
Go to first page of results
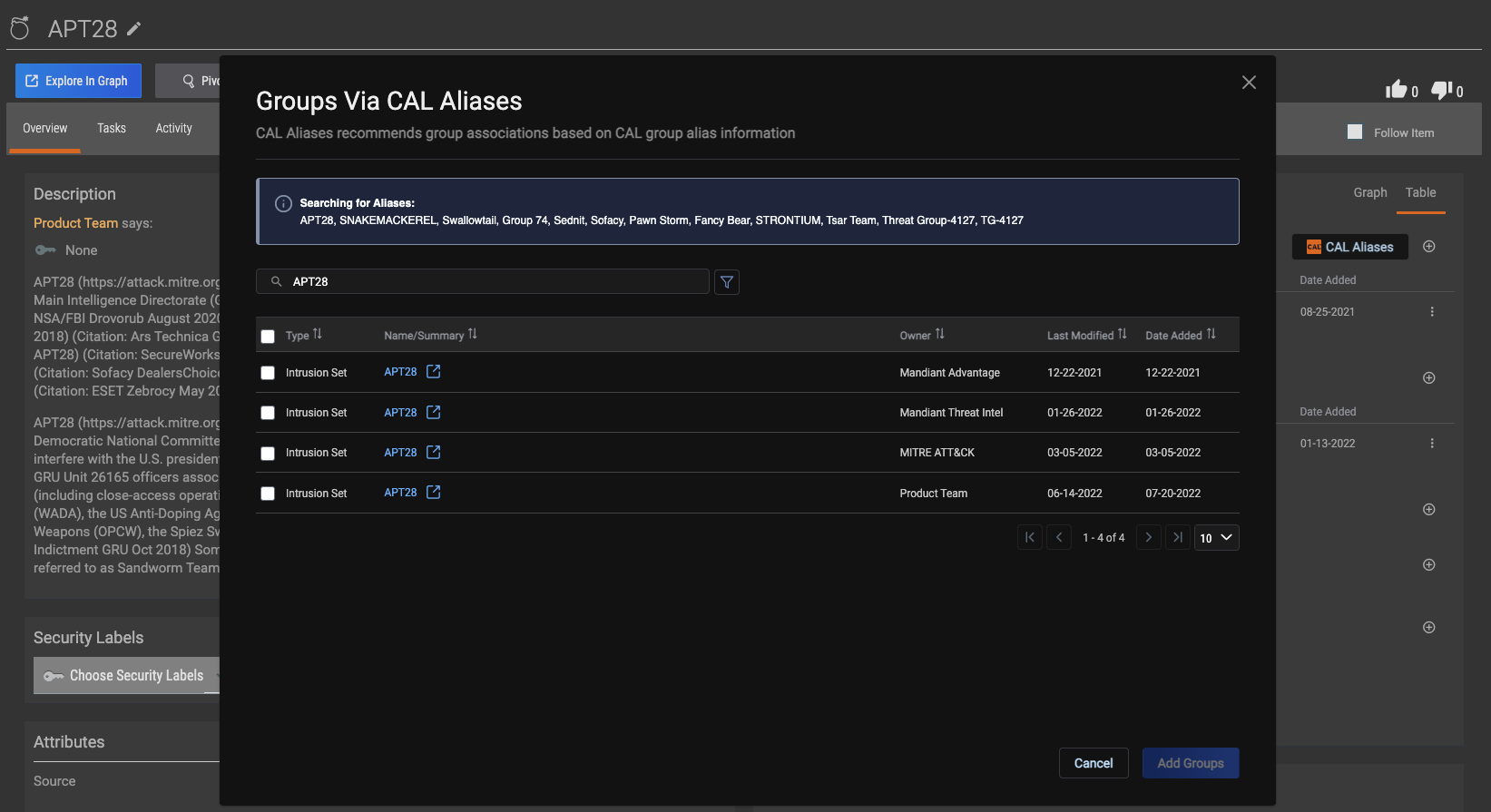pos(1030,537)
